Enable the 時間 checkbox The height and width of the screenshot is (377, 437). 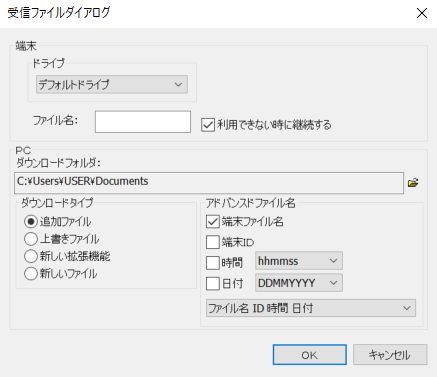[x=212, y=263]
